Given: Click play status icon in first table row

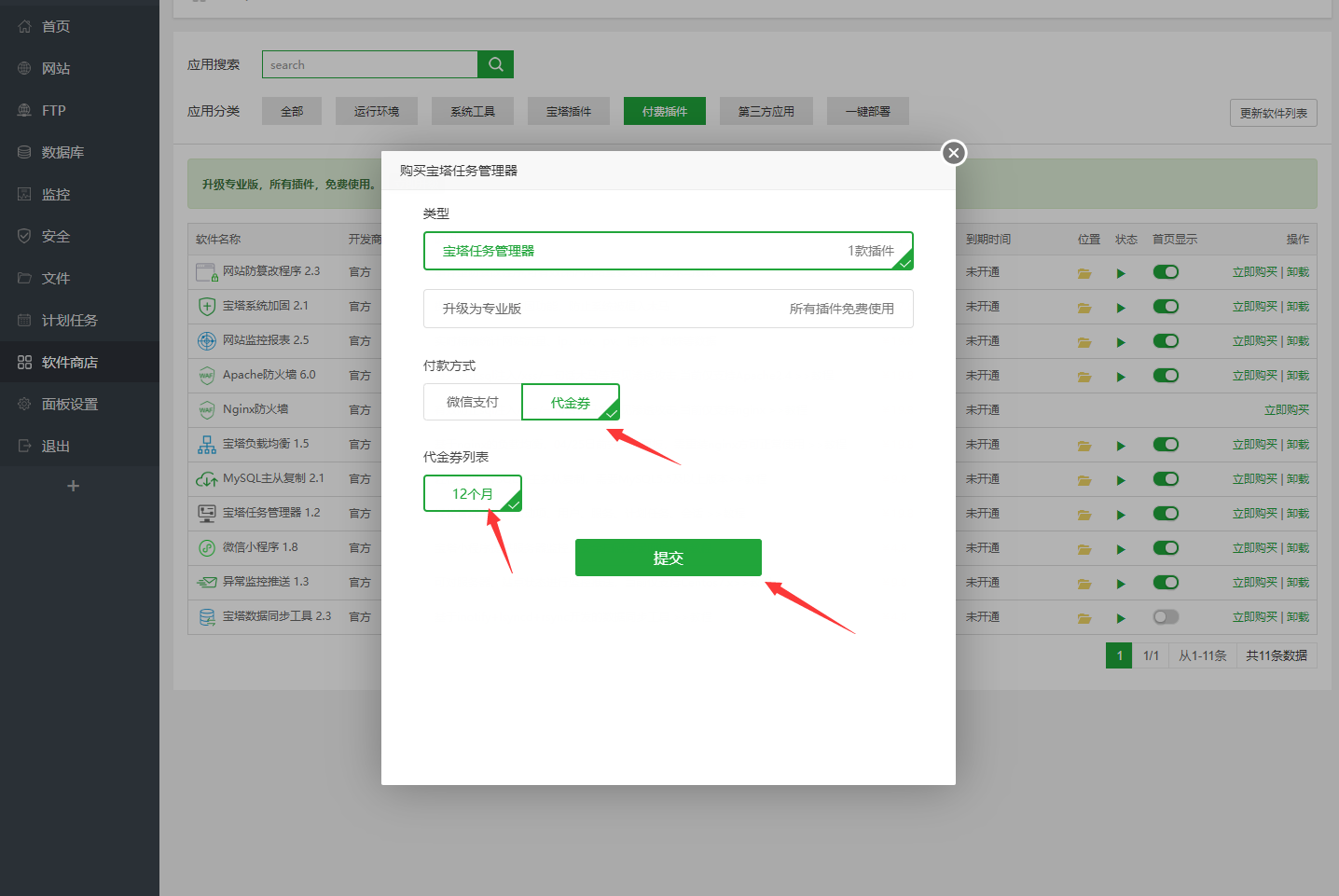Looking at the screenshot, I should pyautogui.click(x=1121, y=273).
